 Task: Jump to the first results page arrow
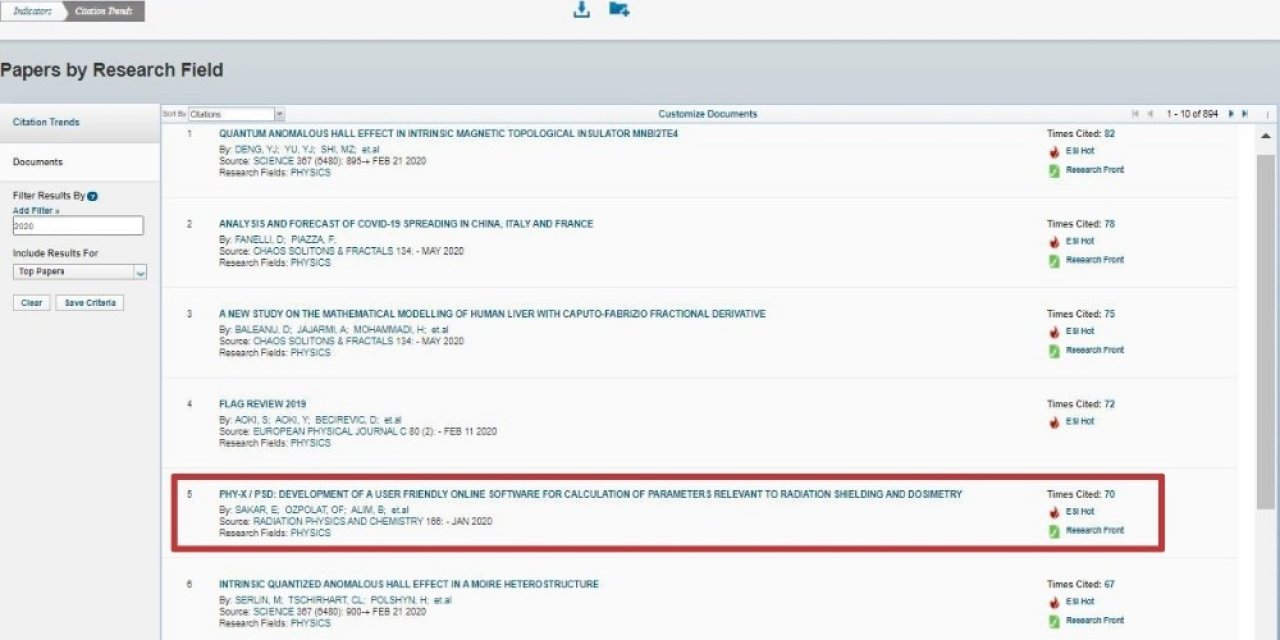coord(1135,114)
